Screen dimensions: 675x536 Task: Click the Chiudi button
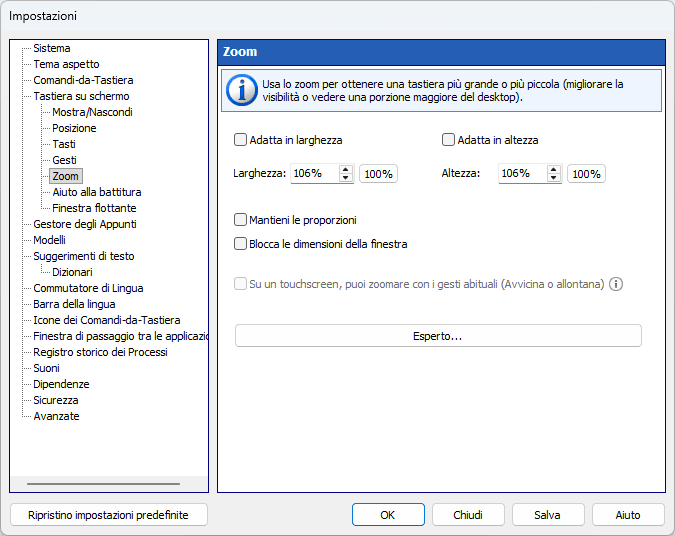click(x=468, y=515)
